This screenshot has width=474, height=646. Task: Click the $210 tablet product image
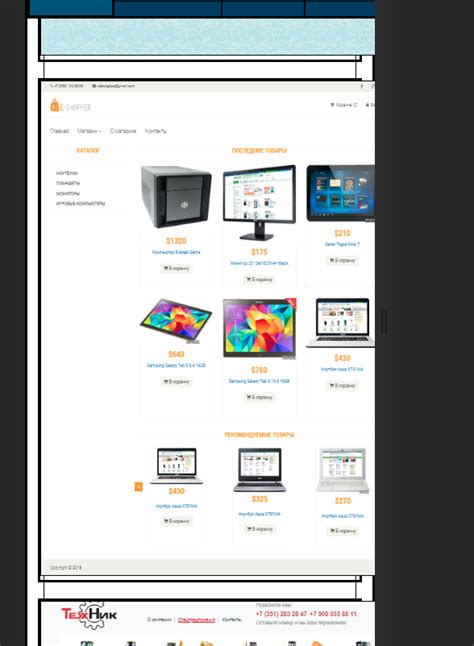(x=341, y=193)
